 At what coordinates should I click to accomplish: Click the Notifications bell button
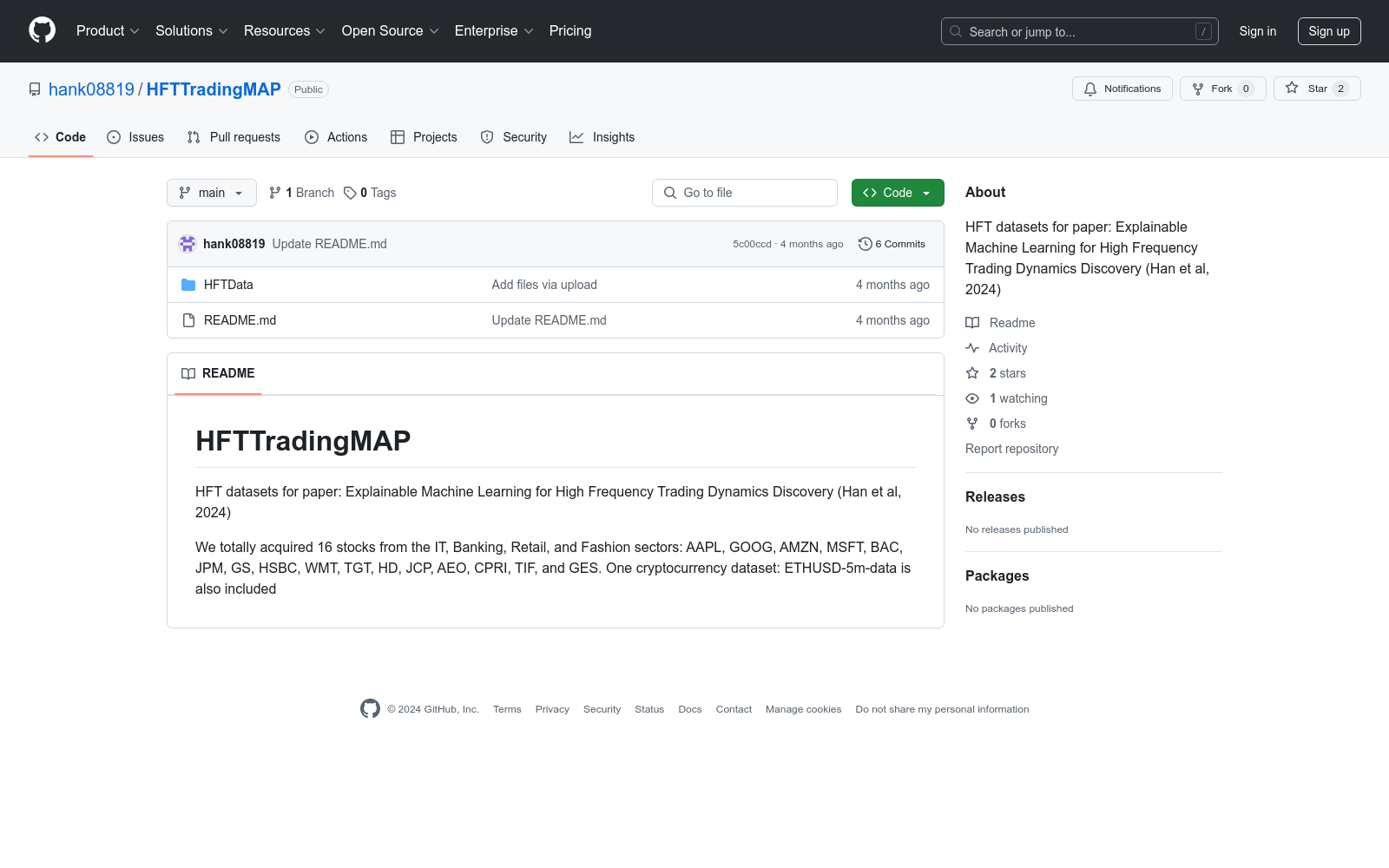coord(1122,89)
